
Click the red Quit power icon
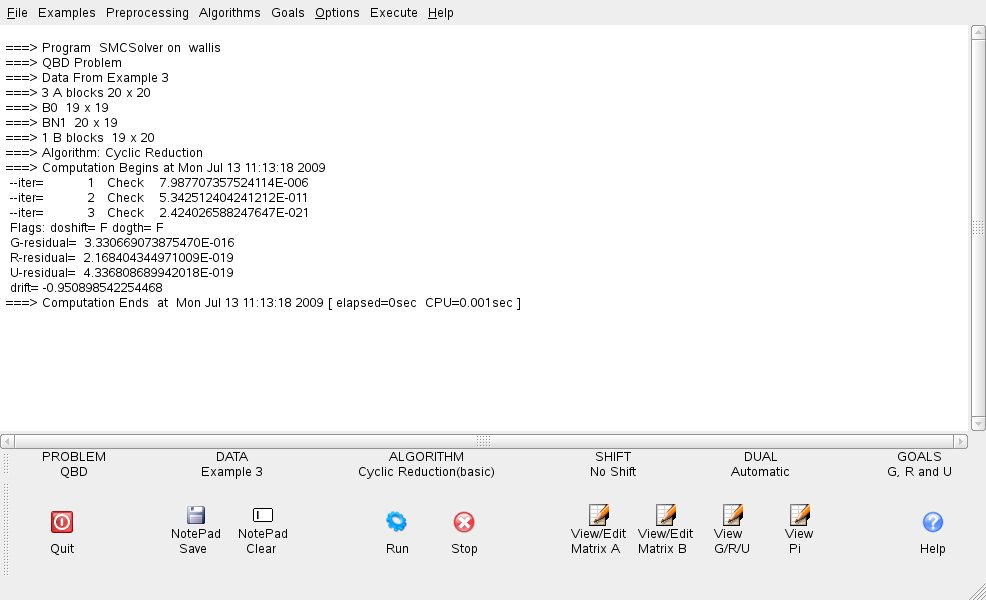(x=62, y=521)
